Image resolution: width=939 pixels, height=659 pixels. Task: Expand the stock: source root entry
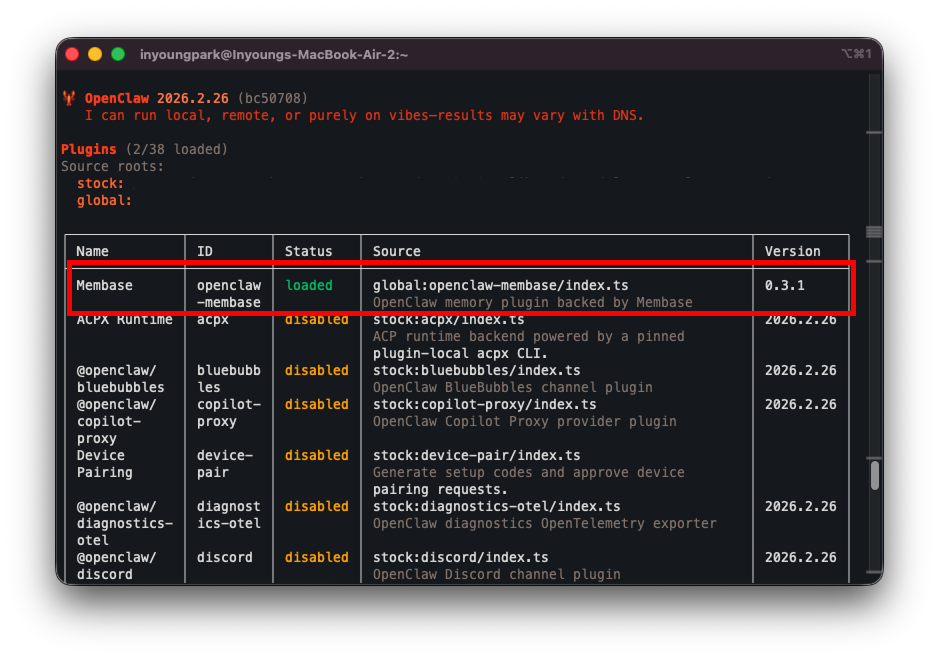[100, 183]
